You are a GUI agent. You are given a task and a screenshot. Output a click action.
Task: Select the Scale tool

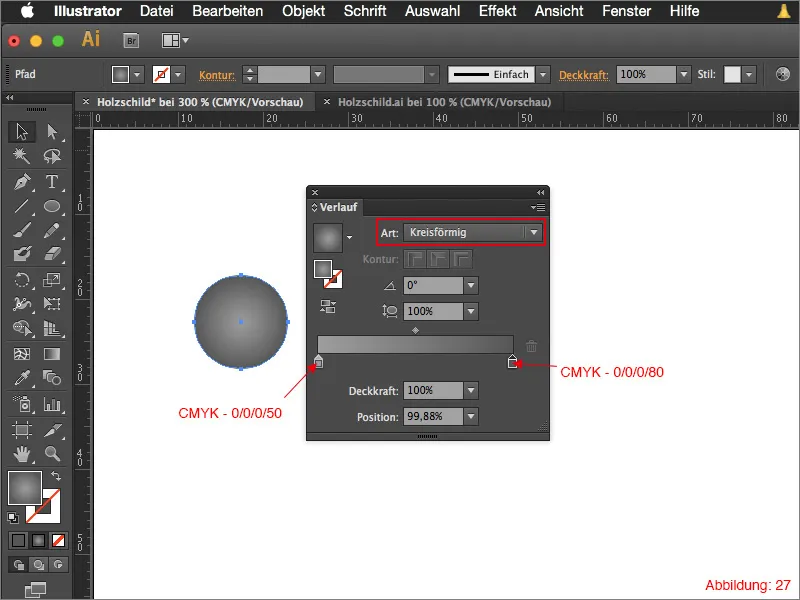52,280
